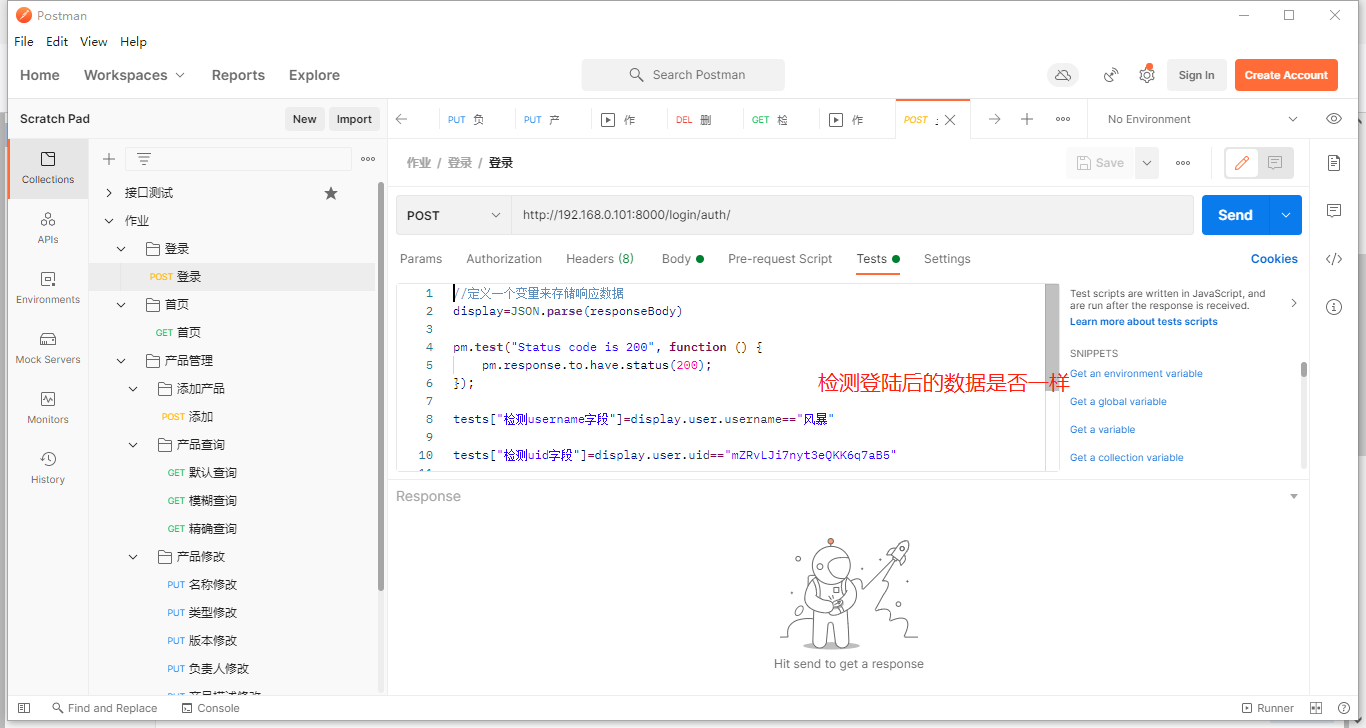Click the New button in Scratch Pad
Image resolution: width=1366 pixels, height=728 pixels.
(x=304, y=119)
